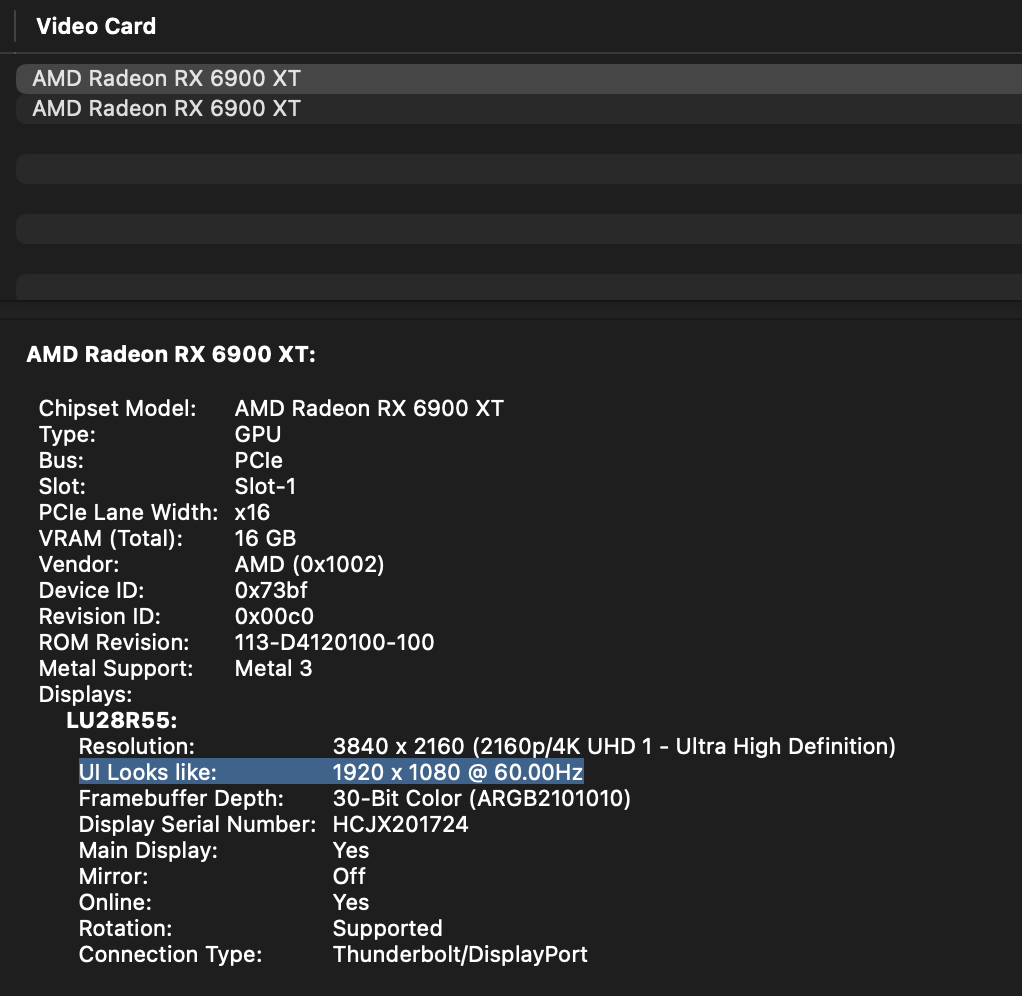Click the Slot value Slot-1
Image resolution: width=1022 pixels, height=996 pixels.
click(x=265, y=486)
